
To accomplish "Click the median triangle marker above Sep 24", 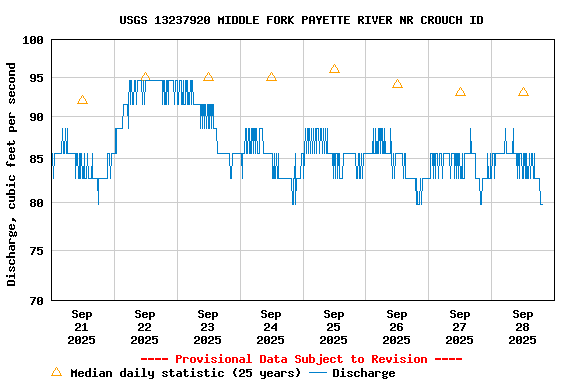I will click(x=271, y=76).
